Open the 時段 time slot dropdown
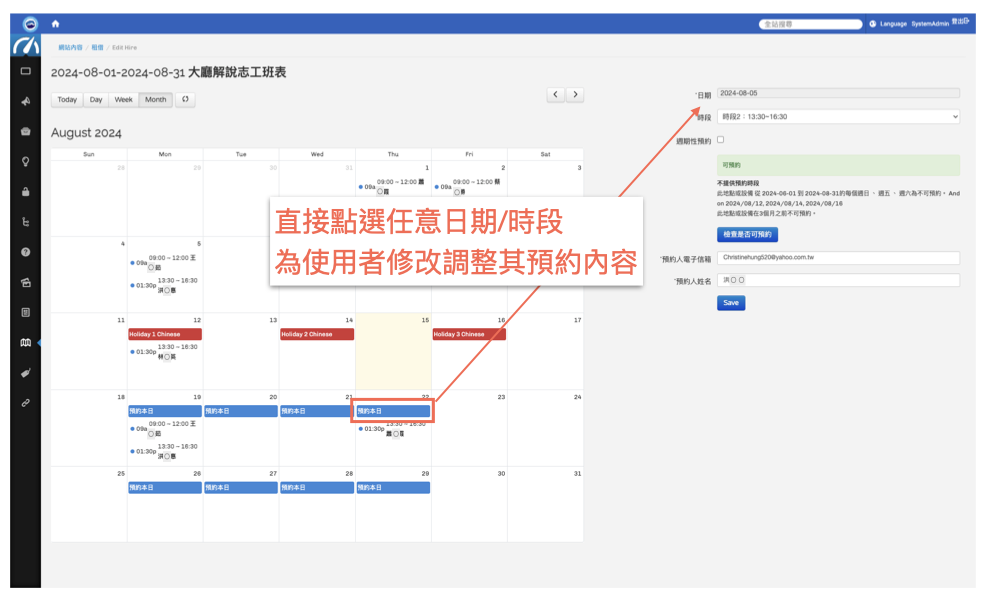Image resolution: width=990 pixels, height=600 pixels. click(838, 117)
